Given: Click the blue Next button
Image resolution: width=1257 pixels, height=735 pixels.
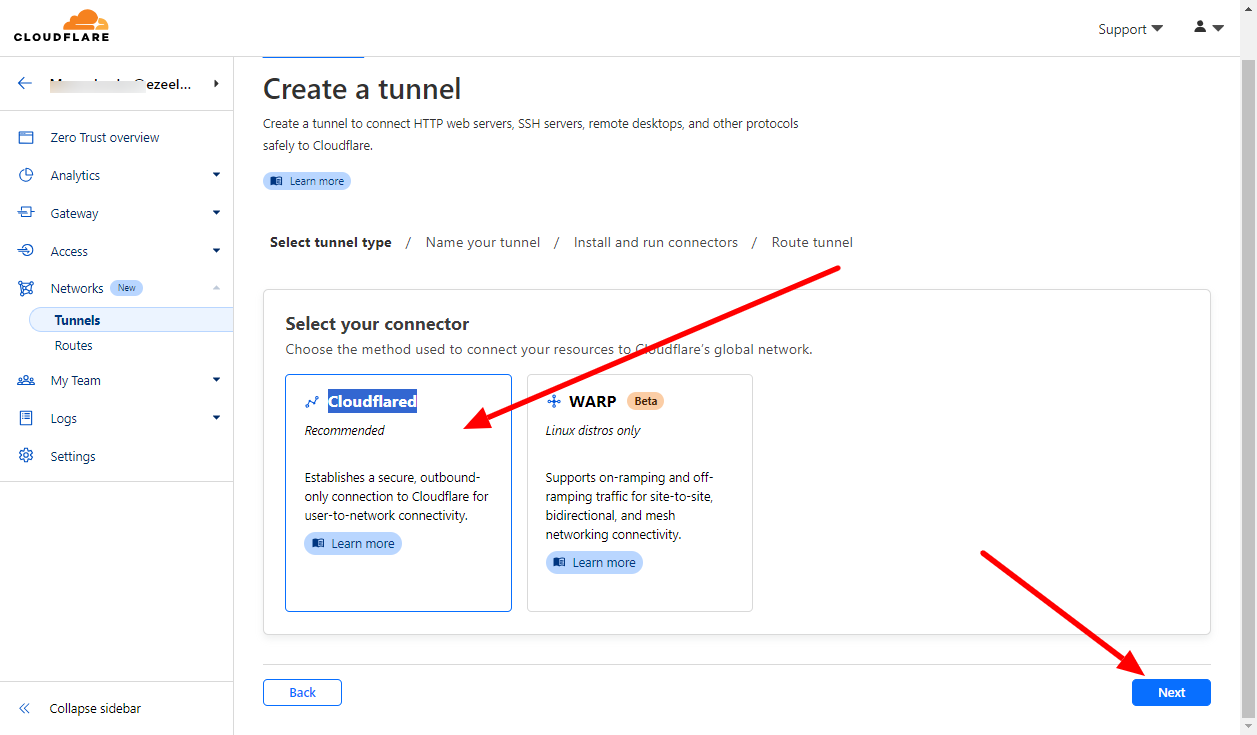Looking at the screenshot, I should coord(1171,692).
